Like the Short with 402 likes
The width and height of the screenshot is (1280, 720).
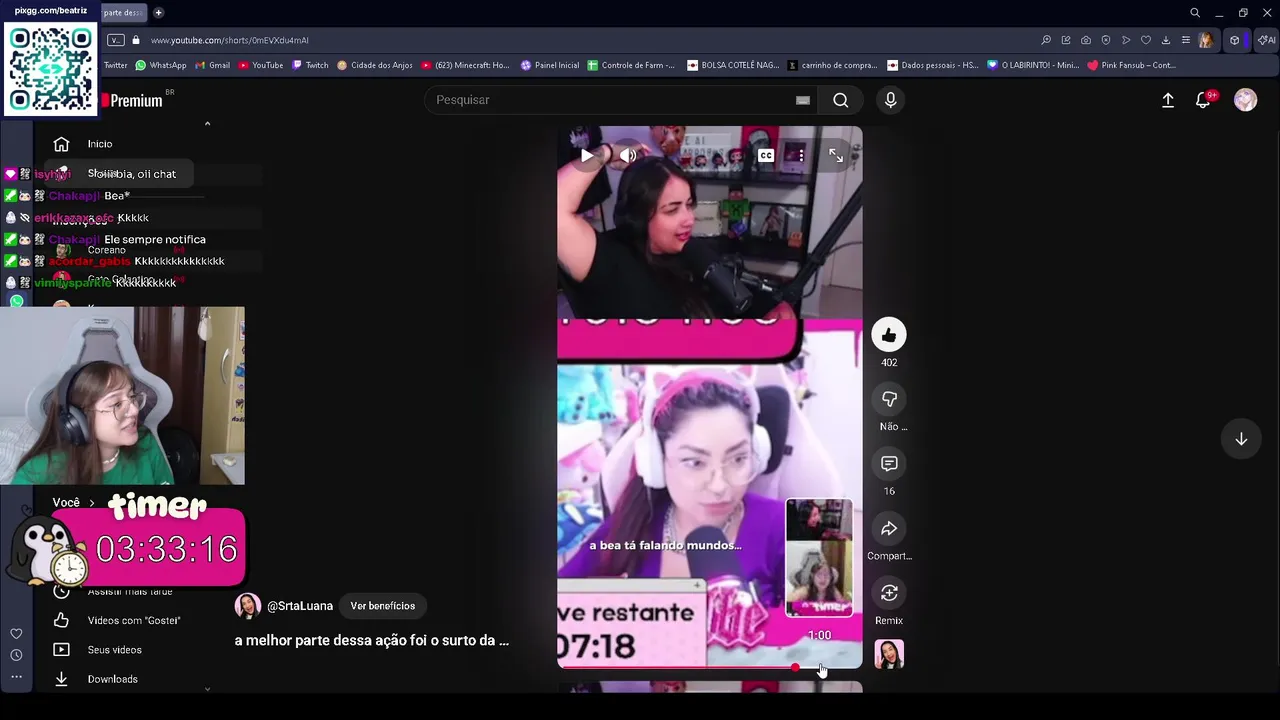[889, 336]
